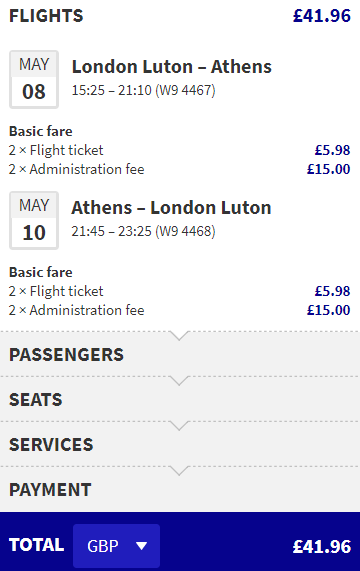The height and width of the screenshot is (571, 360).
Task: Select the London Luton – Athens flight title
Action: tap(172, 67)
